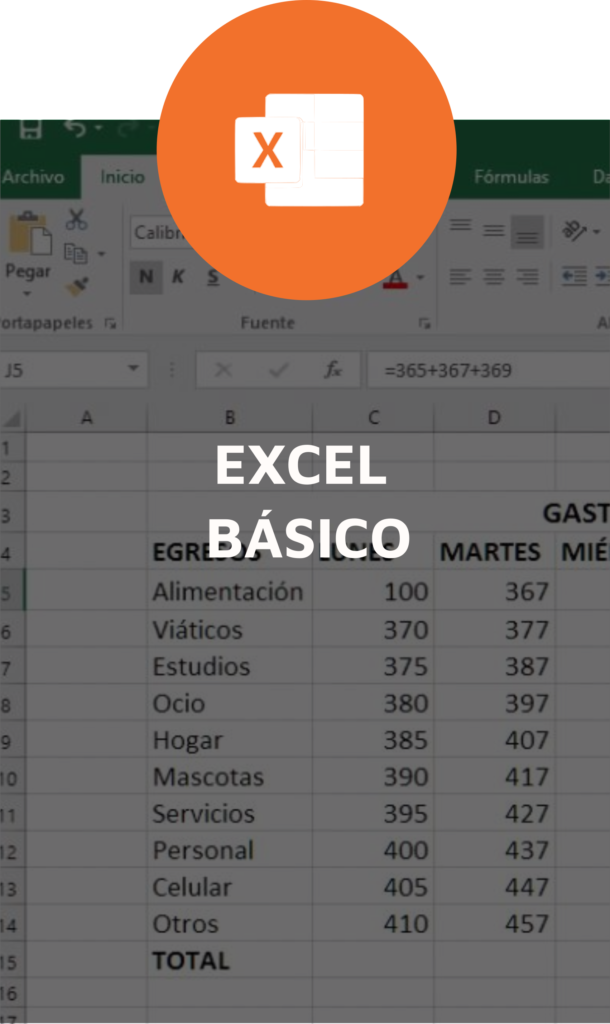Toggle underline with the S button
The image size is (610, 1024).
coord(213,277)
